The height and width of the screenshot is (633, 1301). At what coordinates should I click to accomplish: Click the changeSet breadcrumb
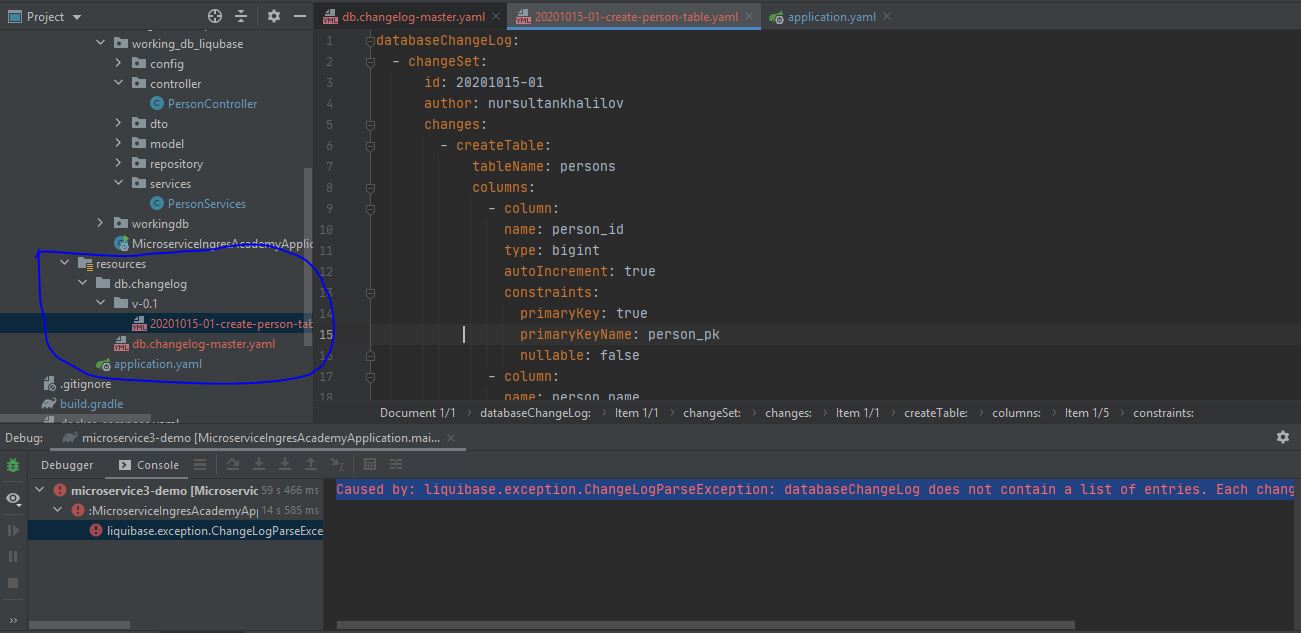click(712, 413)
